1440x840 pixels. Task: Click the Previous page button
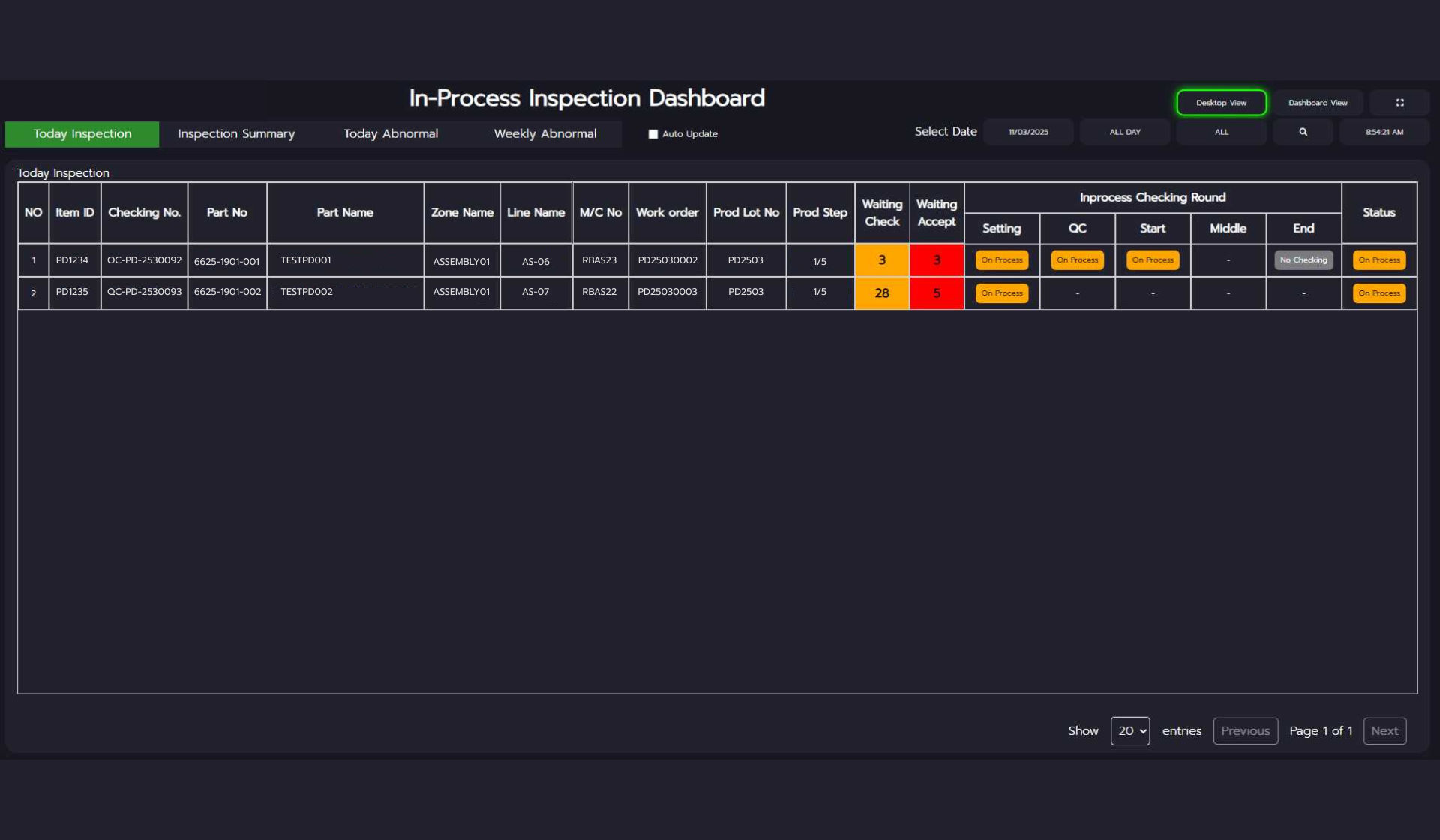(x=1245, y=730)
